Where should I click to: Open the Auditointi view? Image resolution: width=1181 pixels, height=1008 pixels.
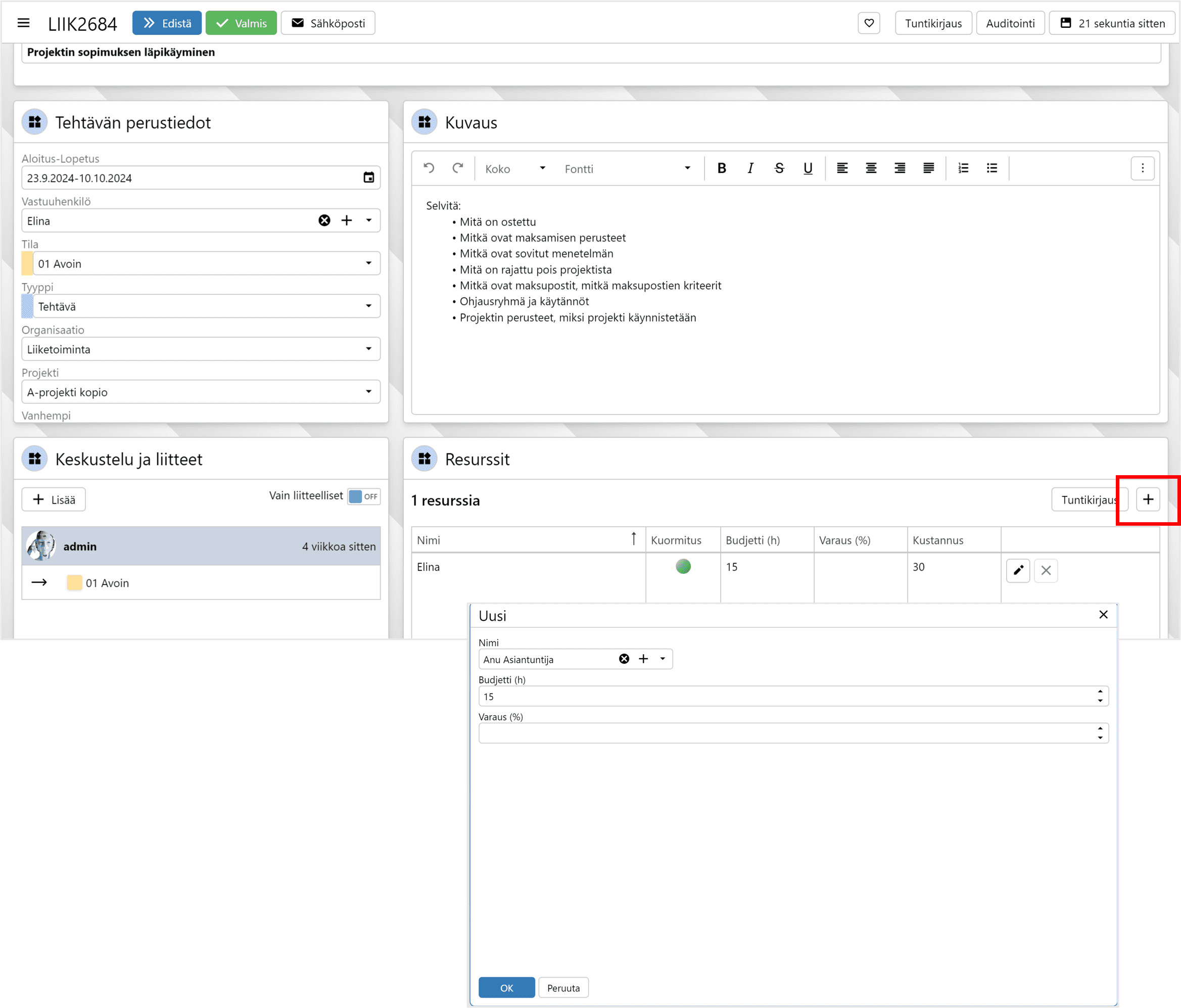1010,23
